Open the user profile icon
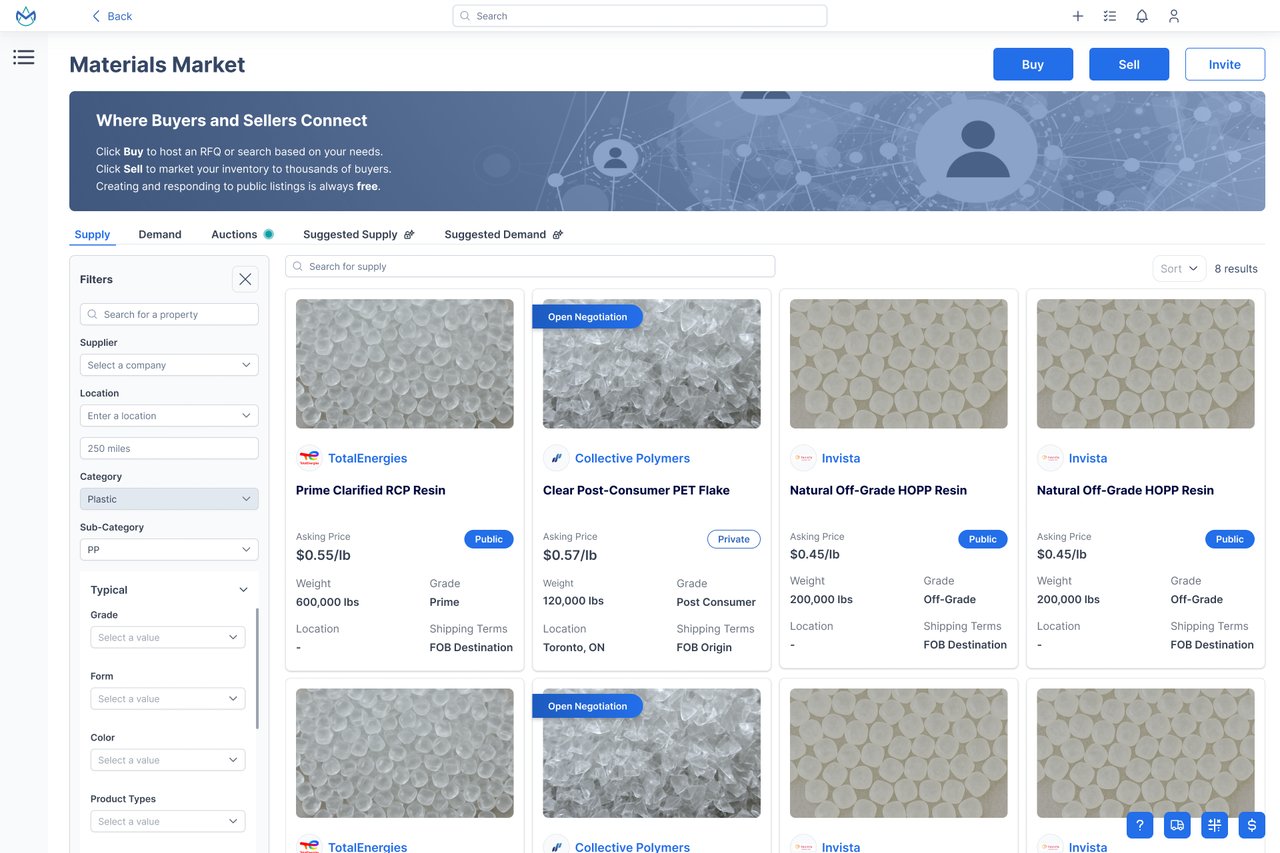The height and width of the screenshot is (853, 1280). pos(1173,16)
